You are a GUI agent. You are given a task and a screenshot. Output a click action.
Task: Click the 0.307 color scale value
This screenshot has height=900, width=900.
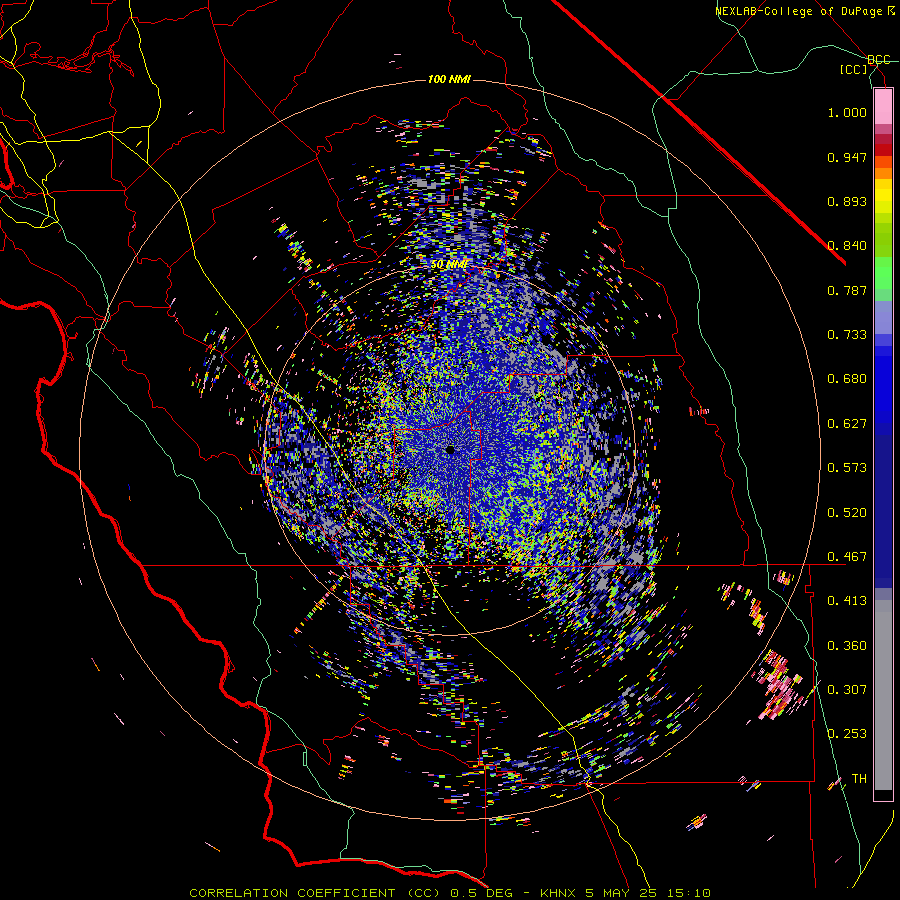pos(847,689)
